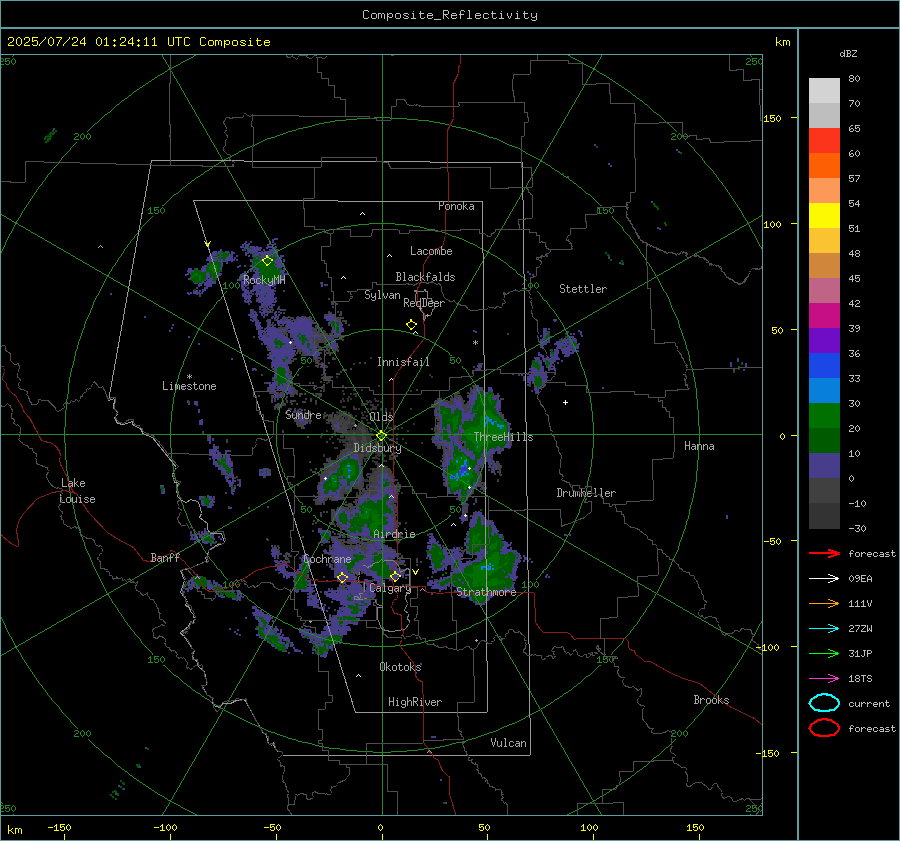This screenshot has height=841, width=900.
Task: Click the Didsbury label on map
Action: (377, 447)
